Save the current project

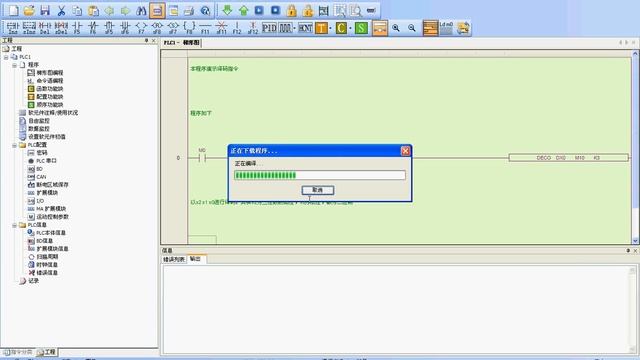point(45,10)
